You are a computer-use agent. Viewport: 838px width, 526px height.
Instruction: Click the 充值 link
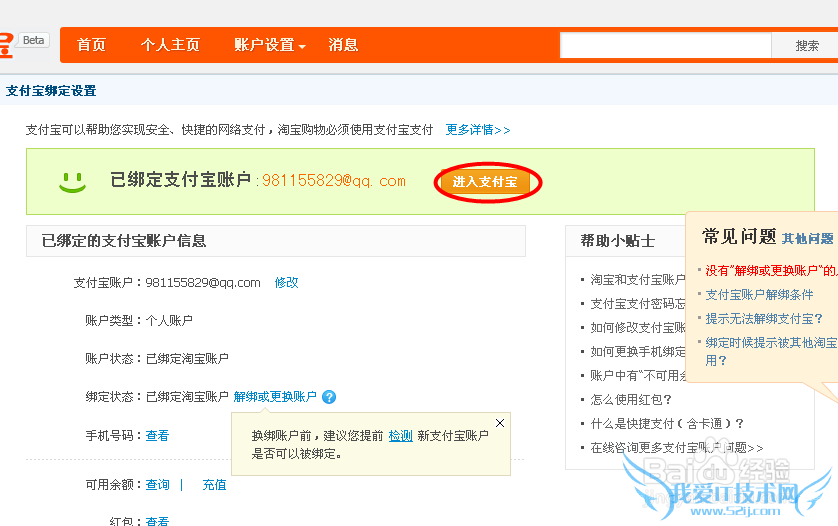[214, 485]
